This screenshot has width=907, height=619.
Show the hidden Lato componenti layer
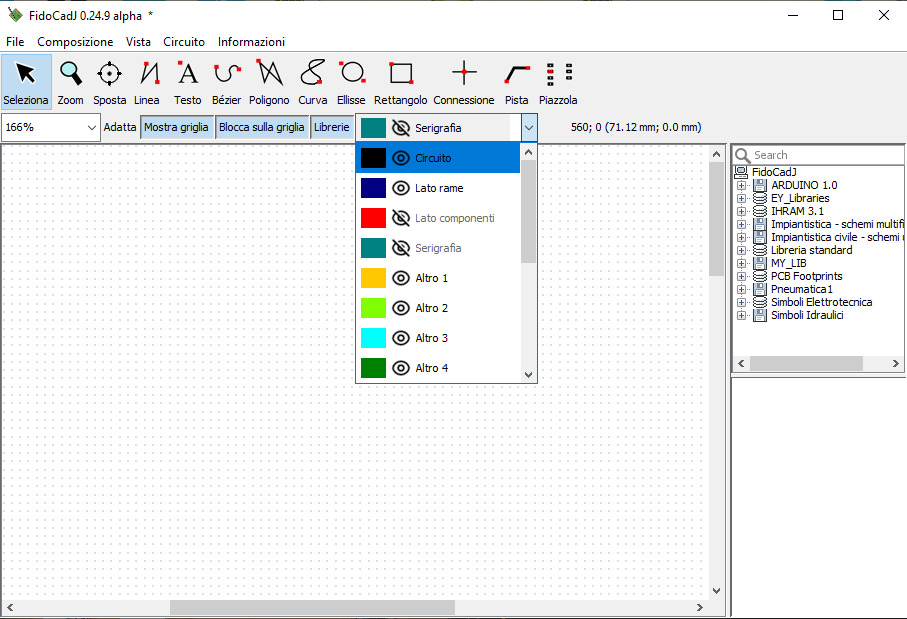(x=401, y=218)
